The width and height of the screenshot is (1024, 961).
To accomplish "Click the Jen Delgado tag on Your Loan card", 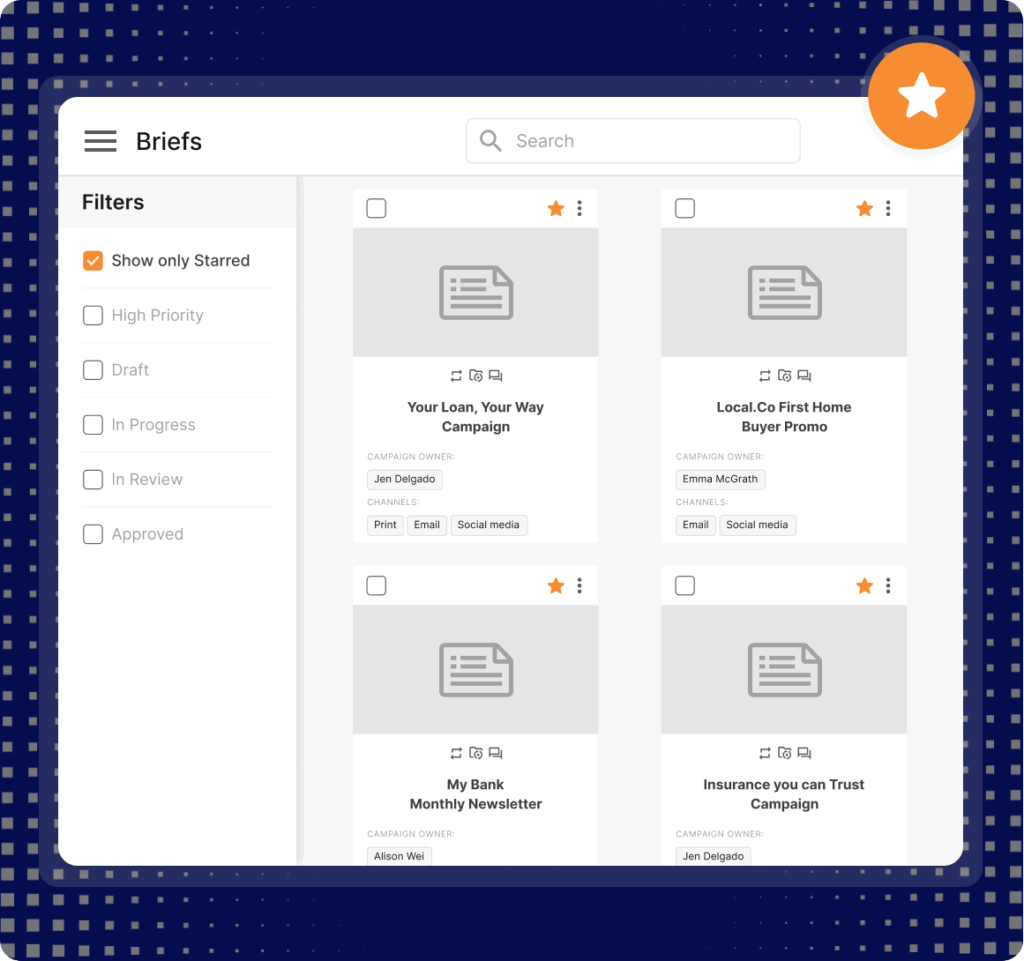I will [x=405, y=479].
